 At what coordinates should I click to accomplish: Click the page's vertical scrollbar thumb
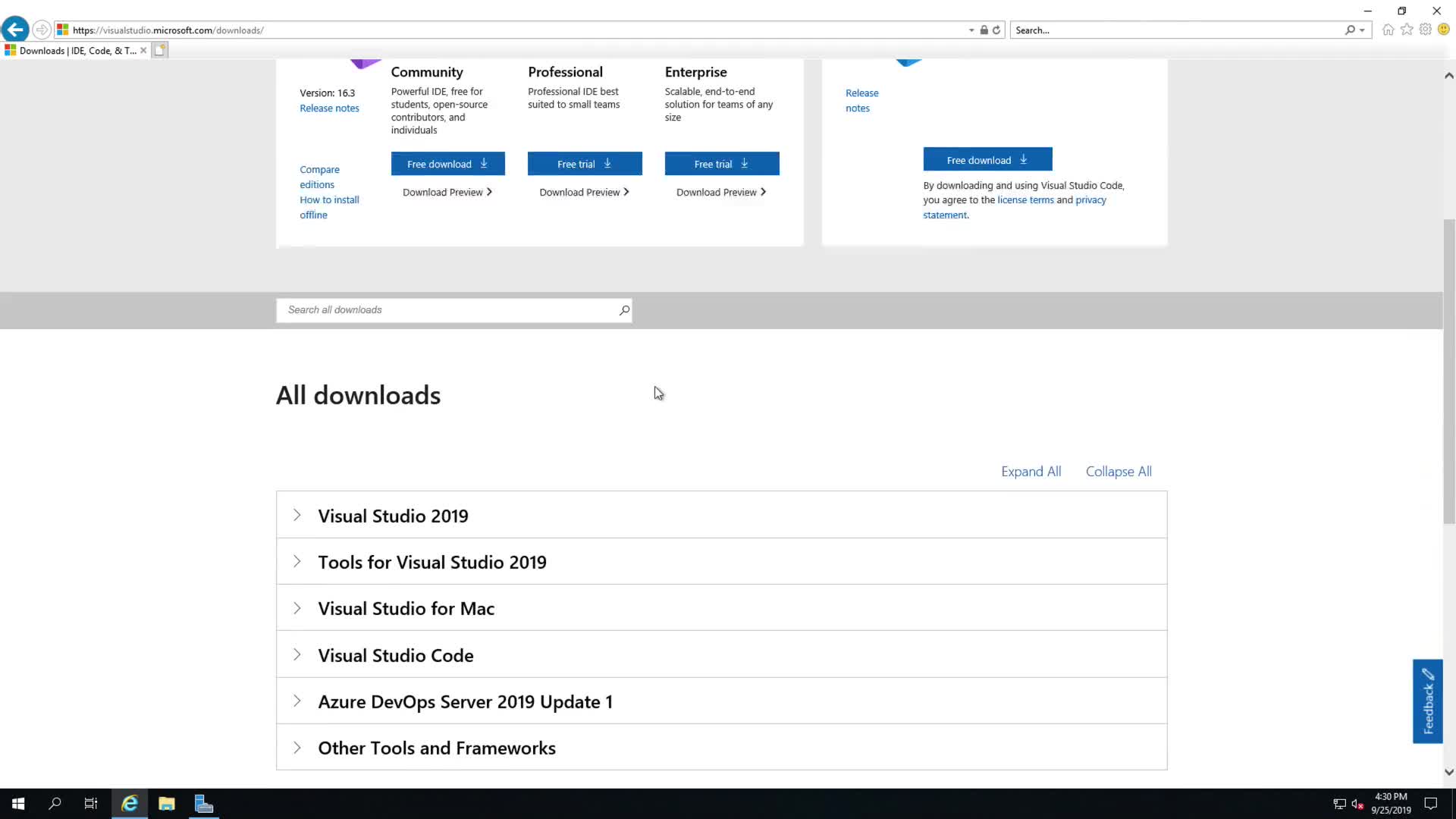pos(1449,372)
